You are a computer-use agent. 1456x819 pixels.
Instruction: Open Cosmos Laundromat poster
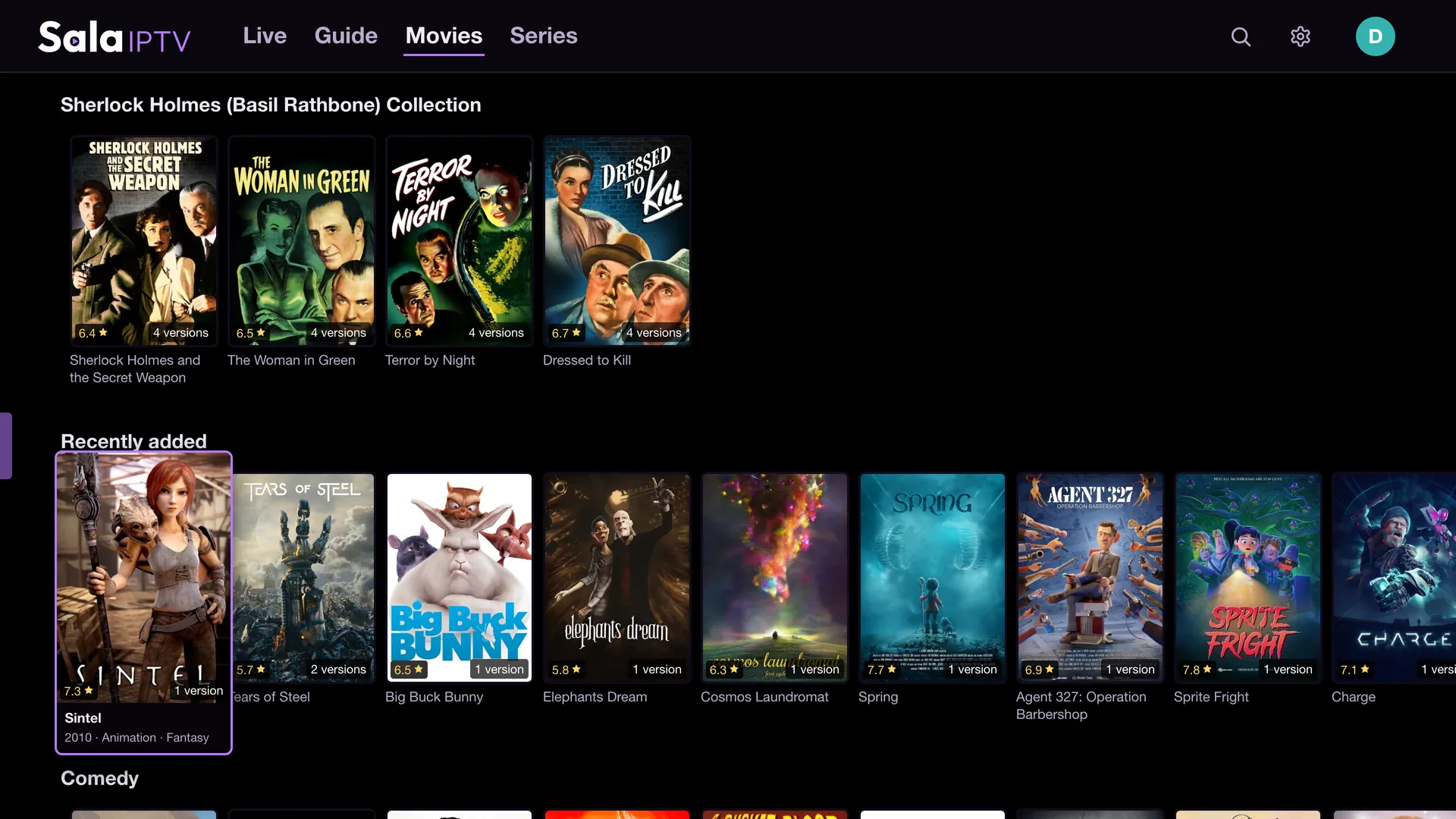(775, 578)
